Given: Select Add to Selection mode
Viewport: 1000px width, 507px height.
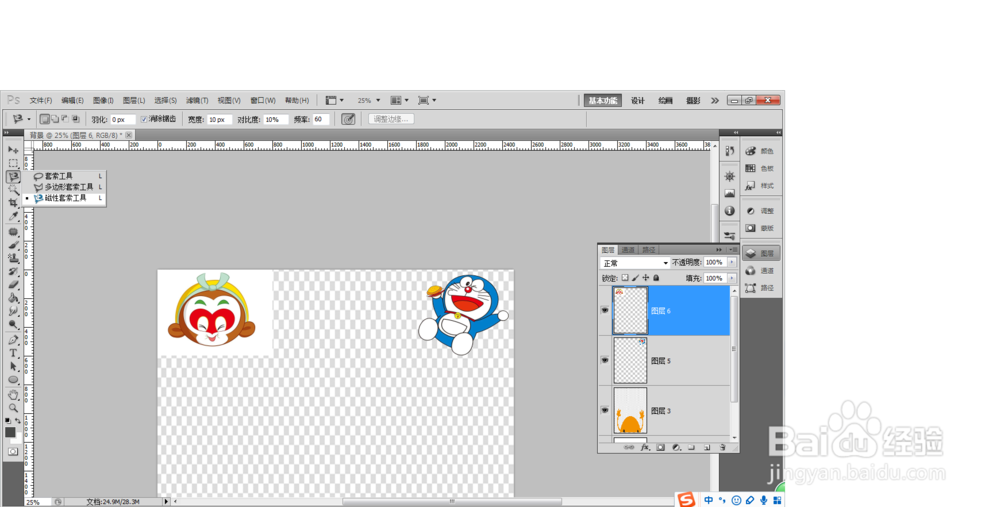Looking at the screenshot, I should (55, 119).
